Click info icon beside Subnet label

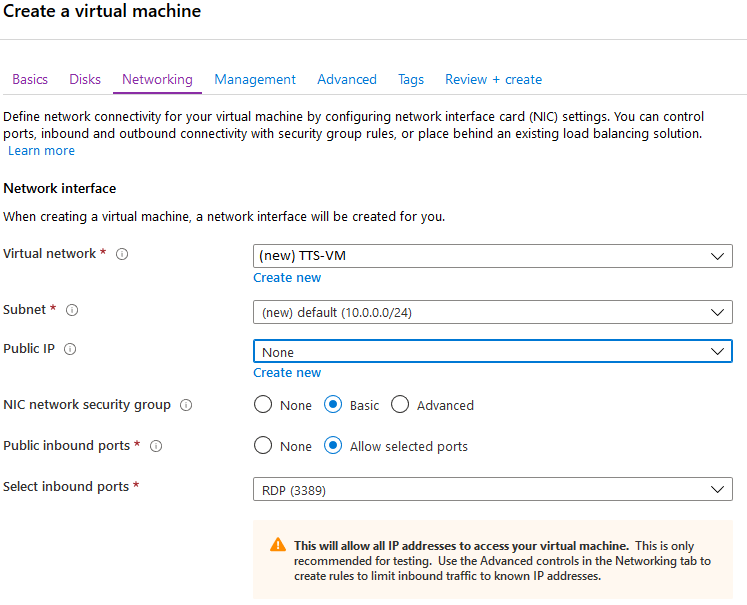click(x=72, y=310)
